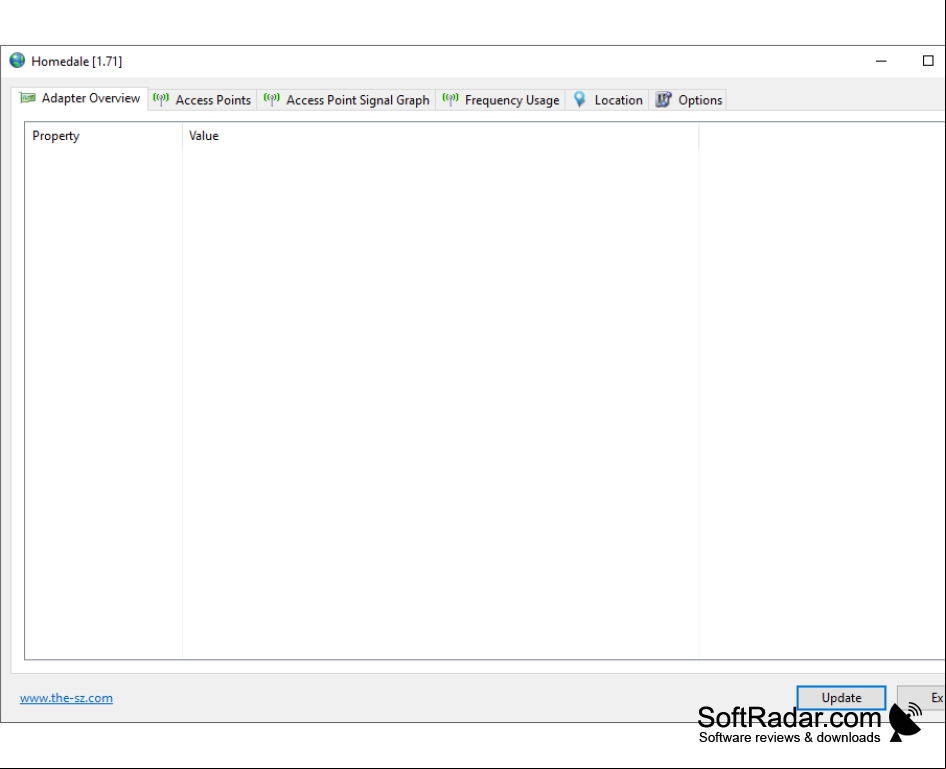Maximize the Homedale window
The height and width of the screenshot is (769, 946).
(x=928, y=61)
